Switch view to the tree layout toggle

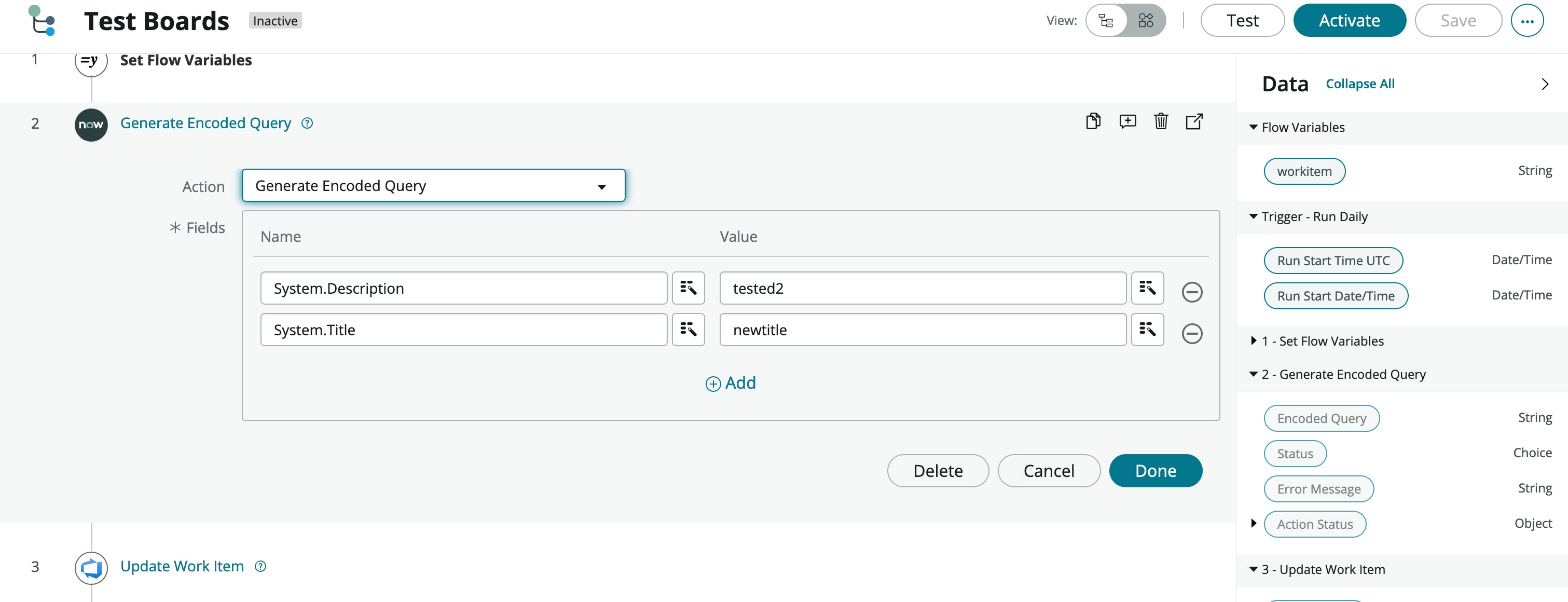(1106, 20)
